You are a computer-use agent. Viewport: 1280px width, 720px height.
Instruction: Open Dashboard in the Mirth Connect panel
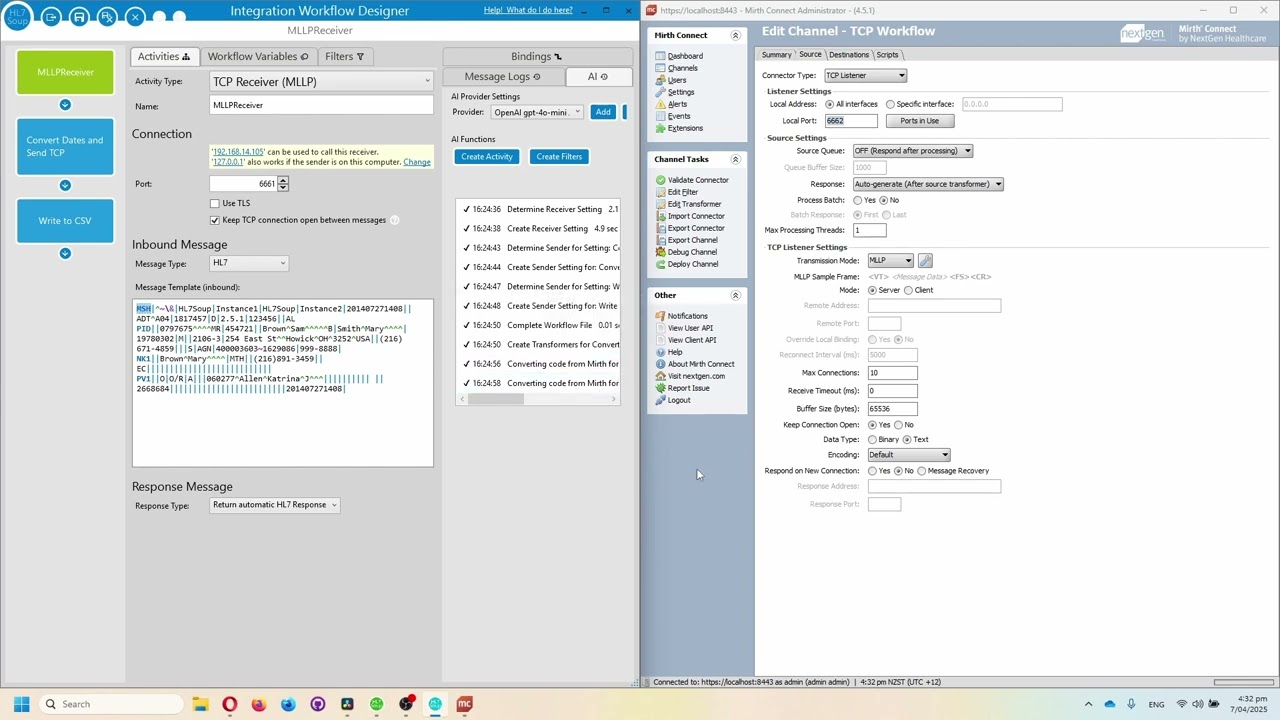(x=685, y=56)
